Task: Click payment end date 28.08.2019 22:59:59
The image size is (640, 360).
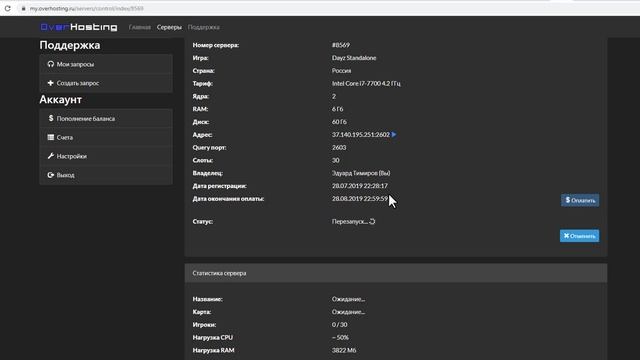Action: (360, 199)
